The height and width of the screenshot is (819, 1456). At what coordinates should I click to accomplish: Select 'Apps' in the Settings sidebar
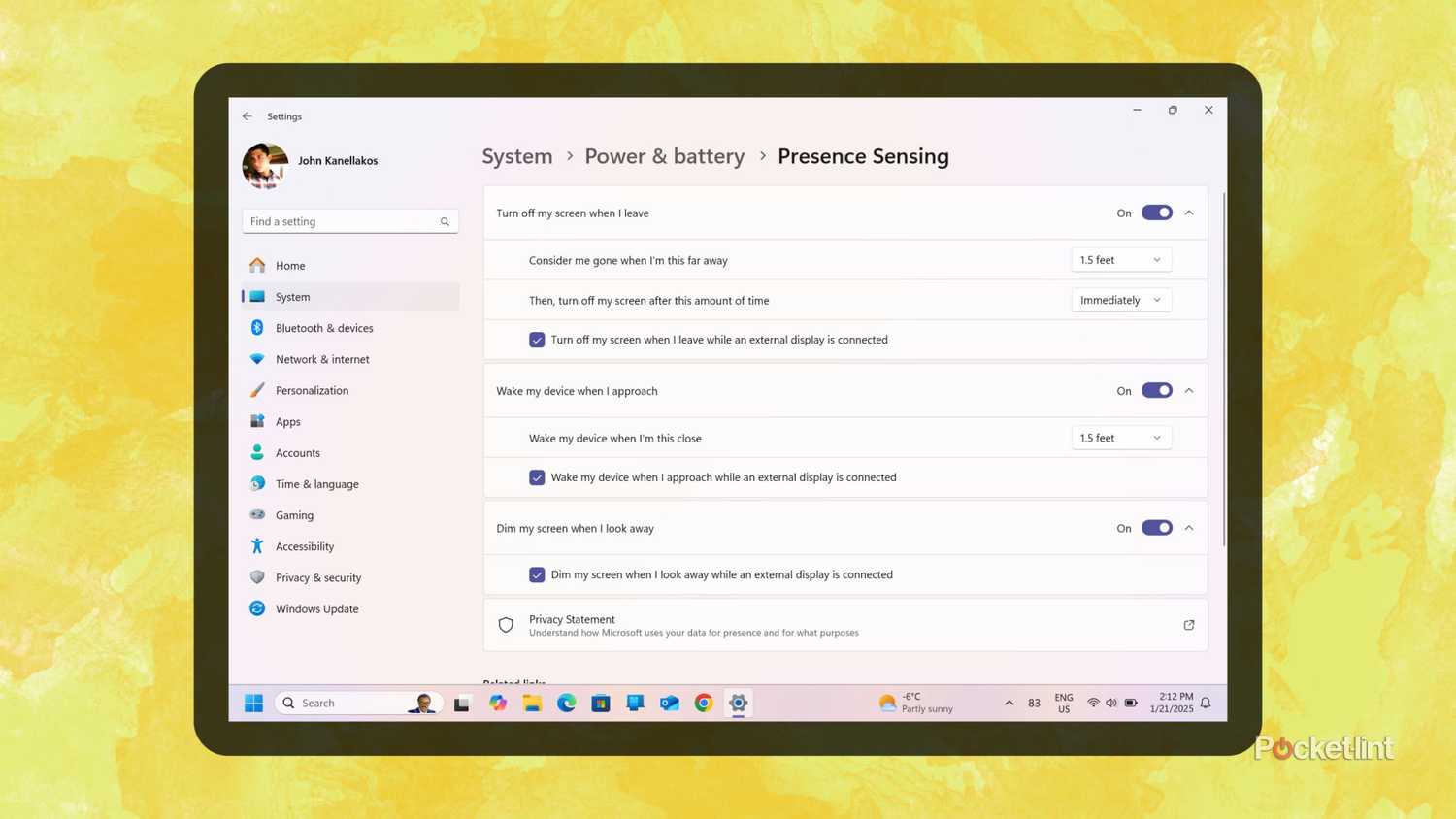click(287, 421)
